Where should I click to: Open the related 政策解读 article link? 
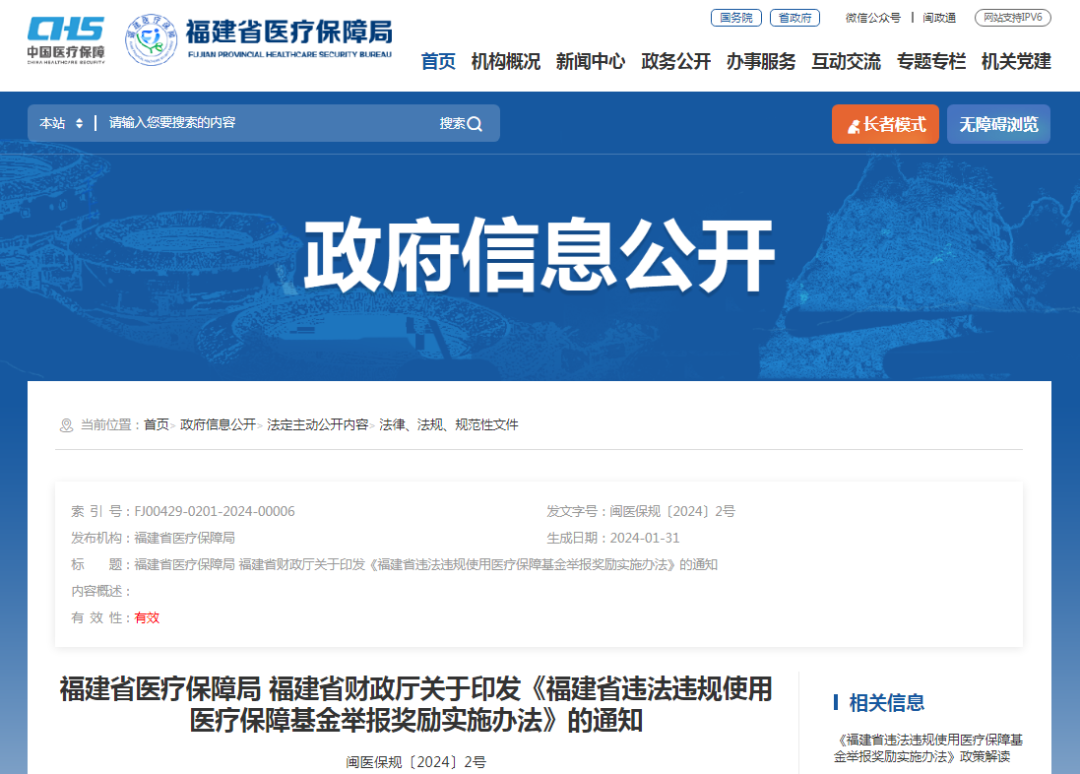point(928,749)
